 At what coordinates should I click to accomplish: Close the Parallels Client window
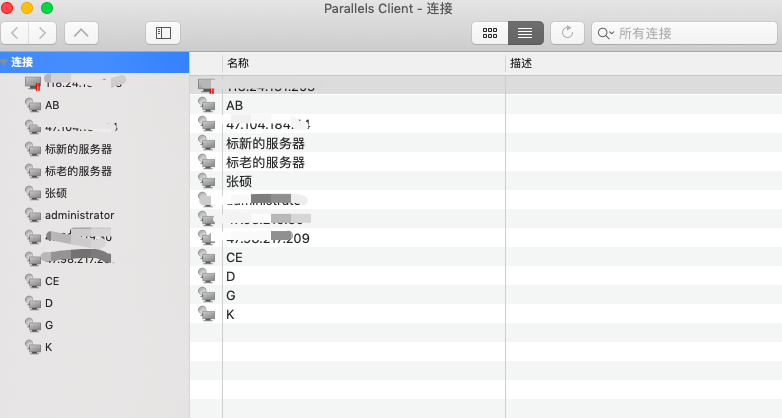coord(7,8)
